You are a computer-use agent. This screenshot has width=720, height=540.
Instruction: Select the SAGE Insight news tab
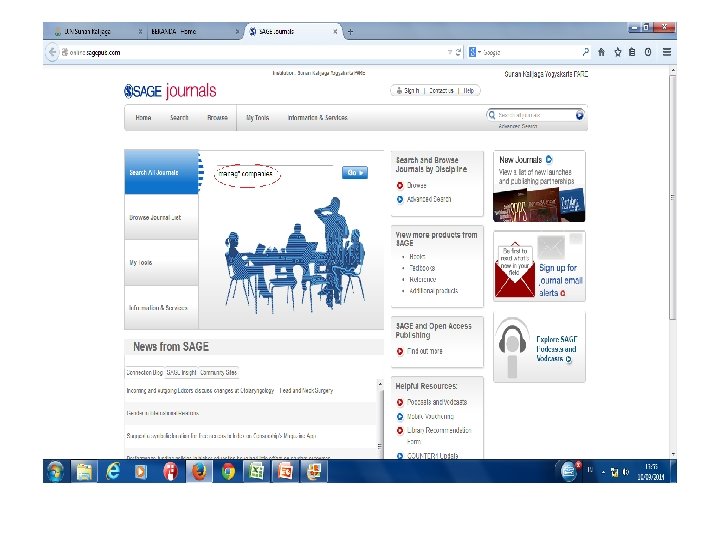181,372
